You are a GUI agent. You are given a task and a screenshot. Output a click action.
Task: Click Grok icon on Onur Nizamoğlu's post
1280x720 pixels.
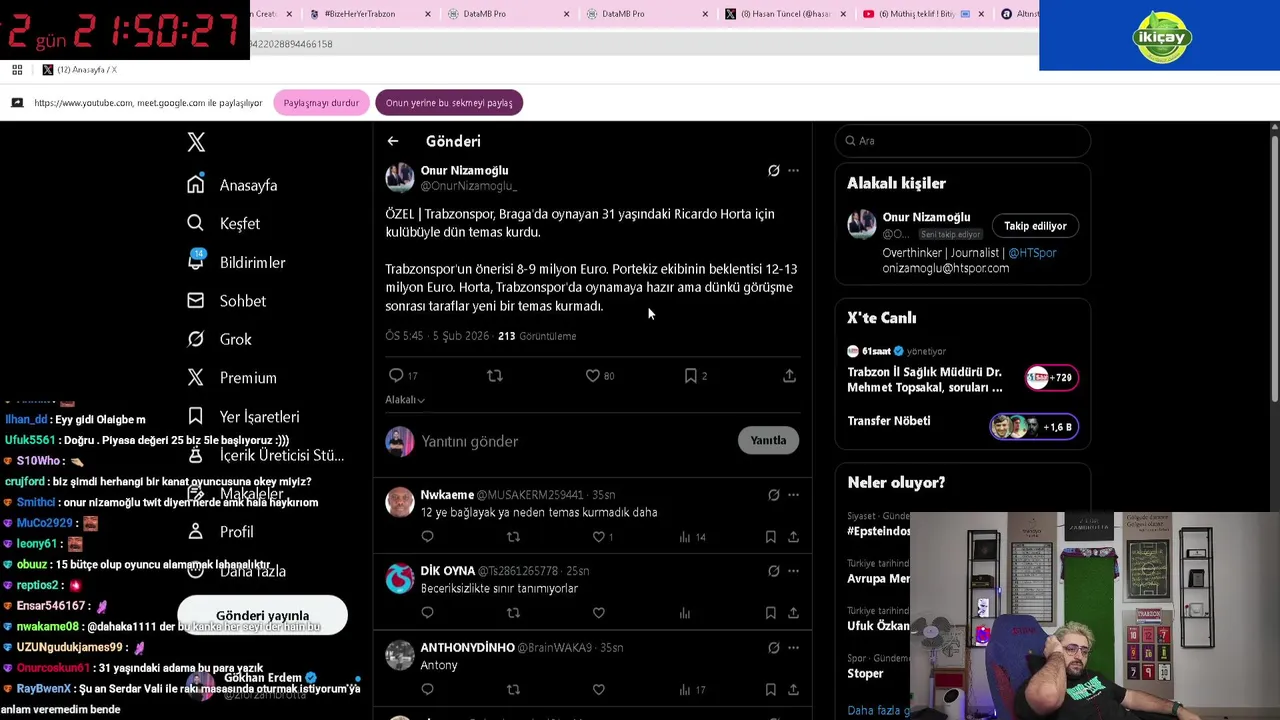pos(773,171)
